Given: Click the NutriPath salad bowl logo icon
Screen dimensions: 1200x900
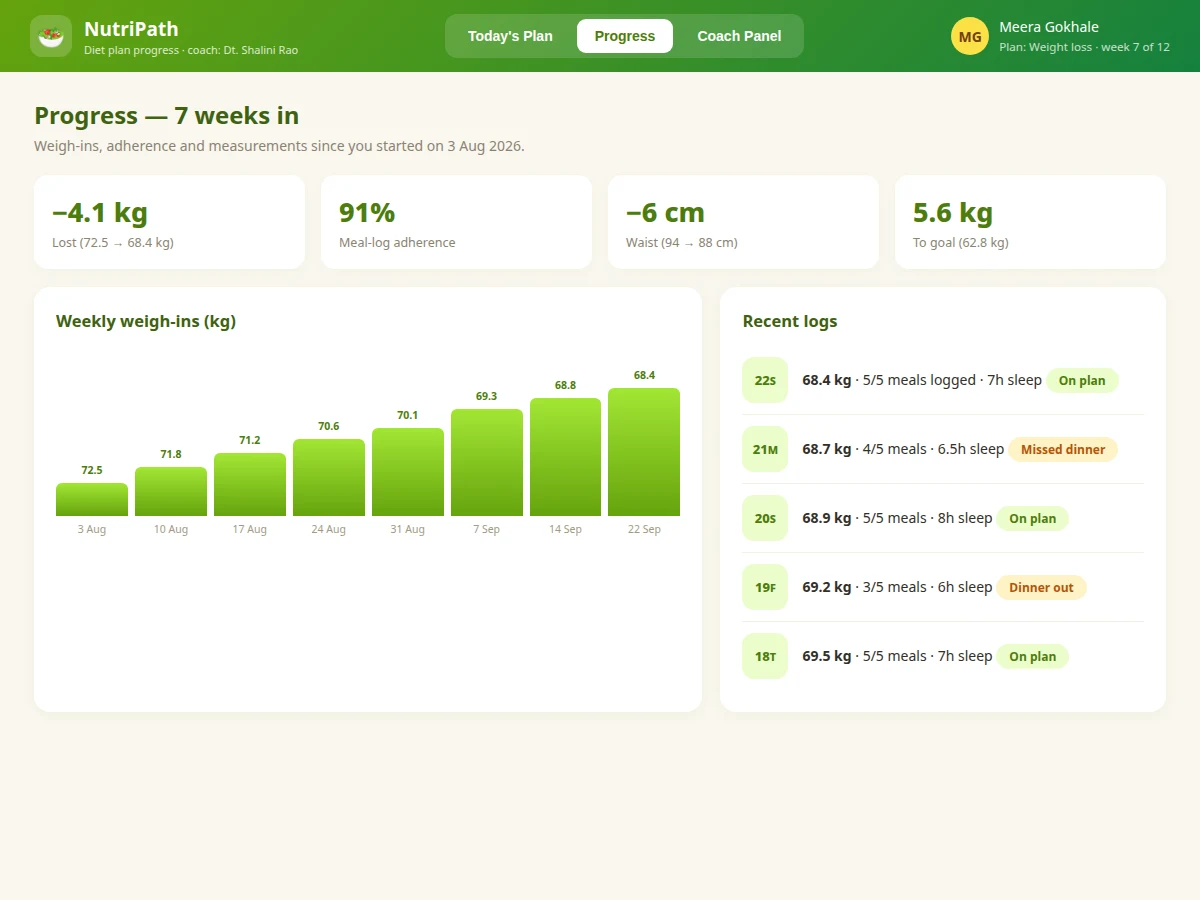Looking at the screenshot, I should pos(51,36).
